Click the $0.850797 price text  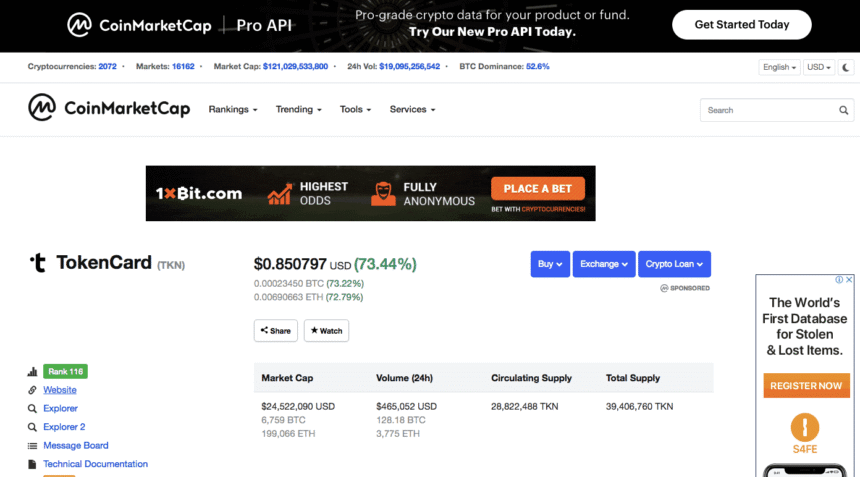point(290,264)
